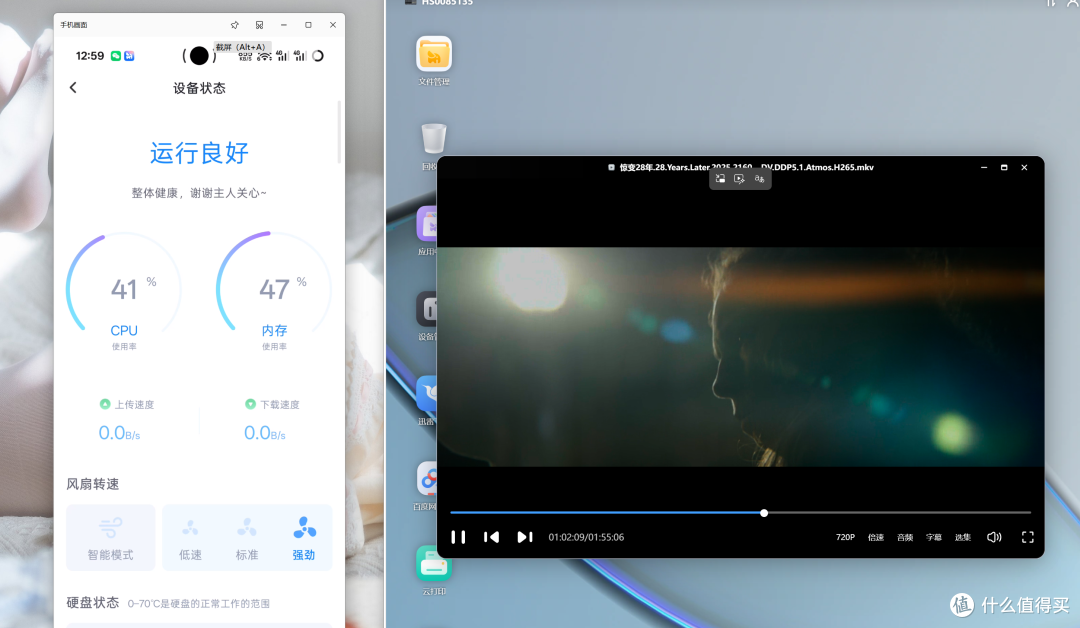The width and height of the screenshot is (1080, 628).
Task: Click the phone page scrollbar
Action: click(x=339, y=132)
